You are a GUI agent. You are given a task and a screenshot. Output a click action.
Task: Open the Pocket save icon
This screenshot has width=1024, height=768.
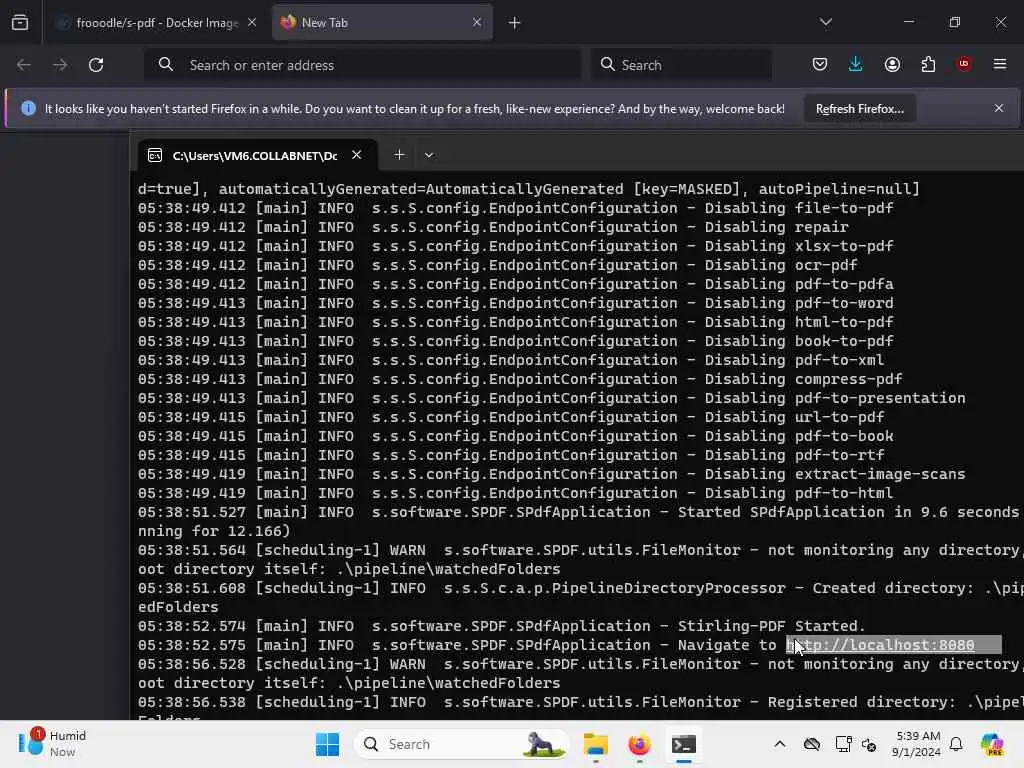[x=820, y=65]
